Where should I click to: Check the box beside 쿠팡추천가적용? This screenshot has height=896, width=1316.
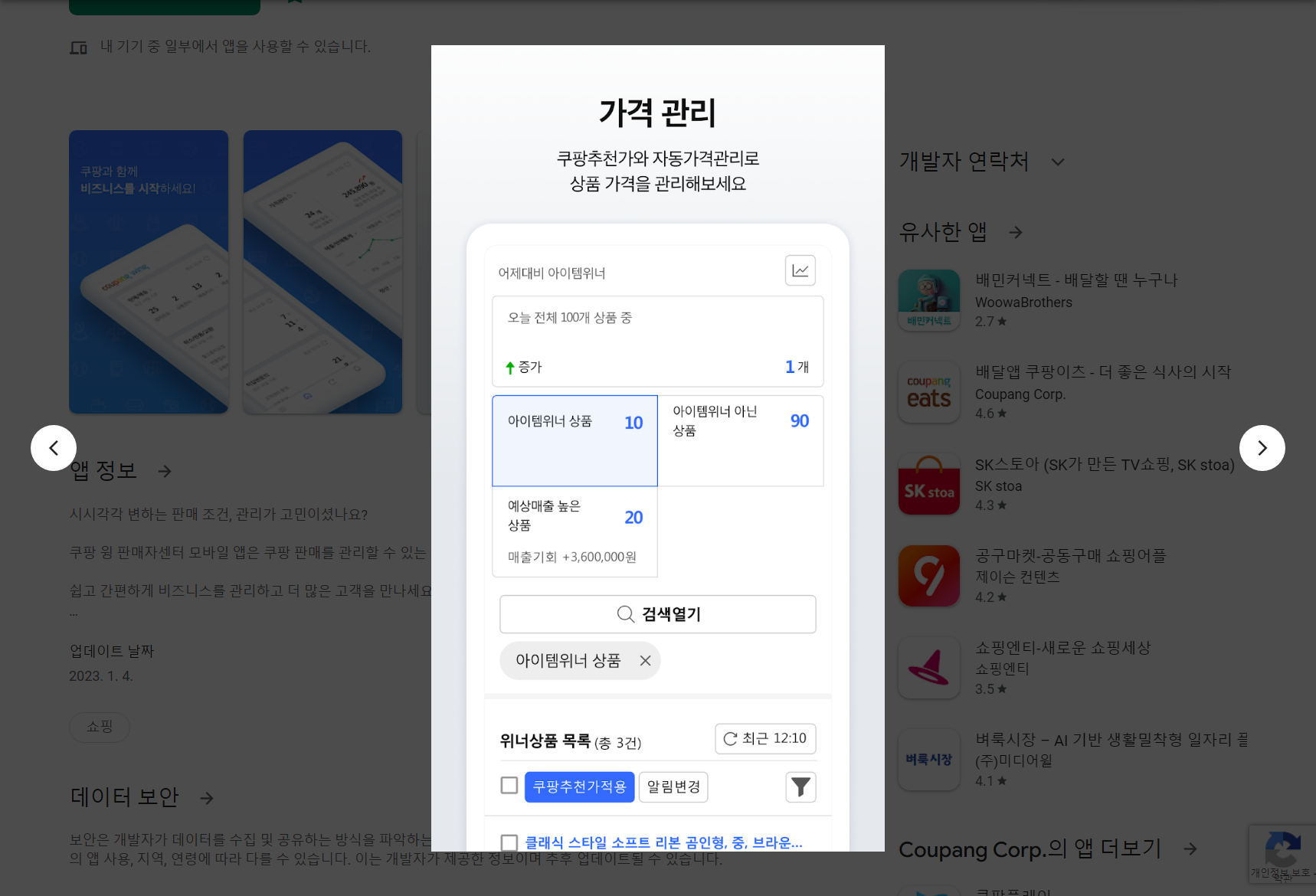pyautogui.click(x=509, y=785)
